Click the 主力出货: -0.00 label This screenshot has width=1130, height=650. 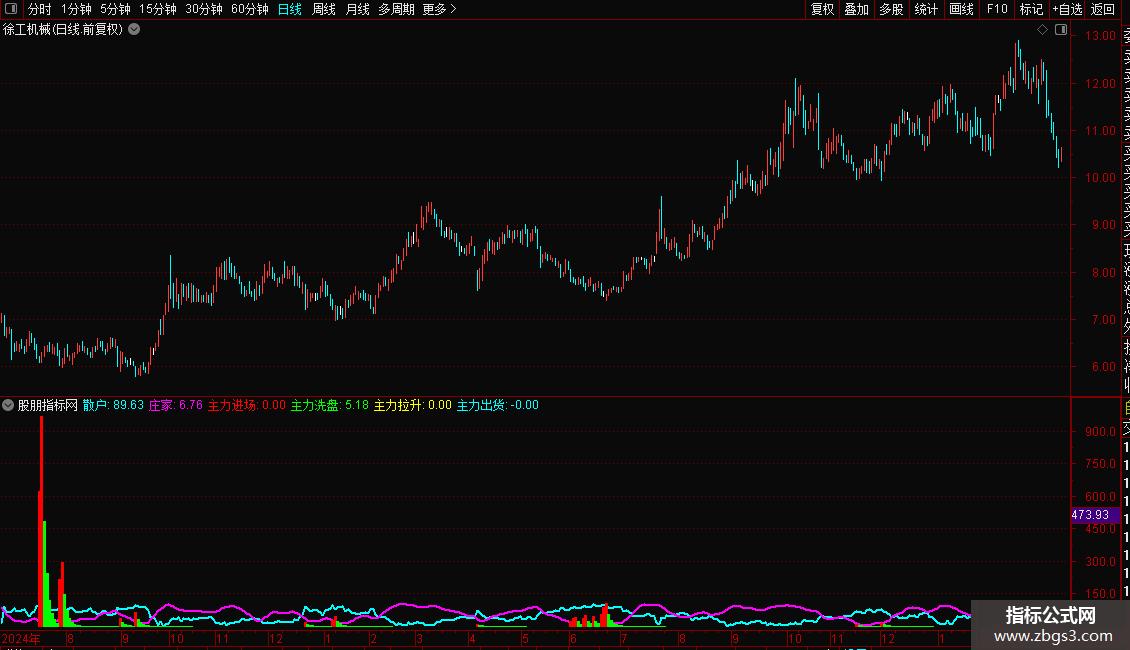click(497, 405)
